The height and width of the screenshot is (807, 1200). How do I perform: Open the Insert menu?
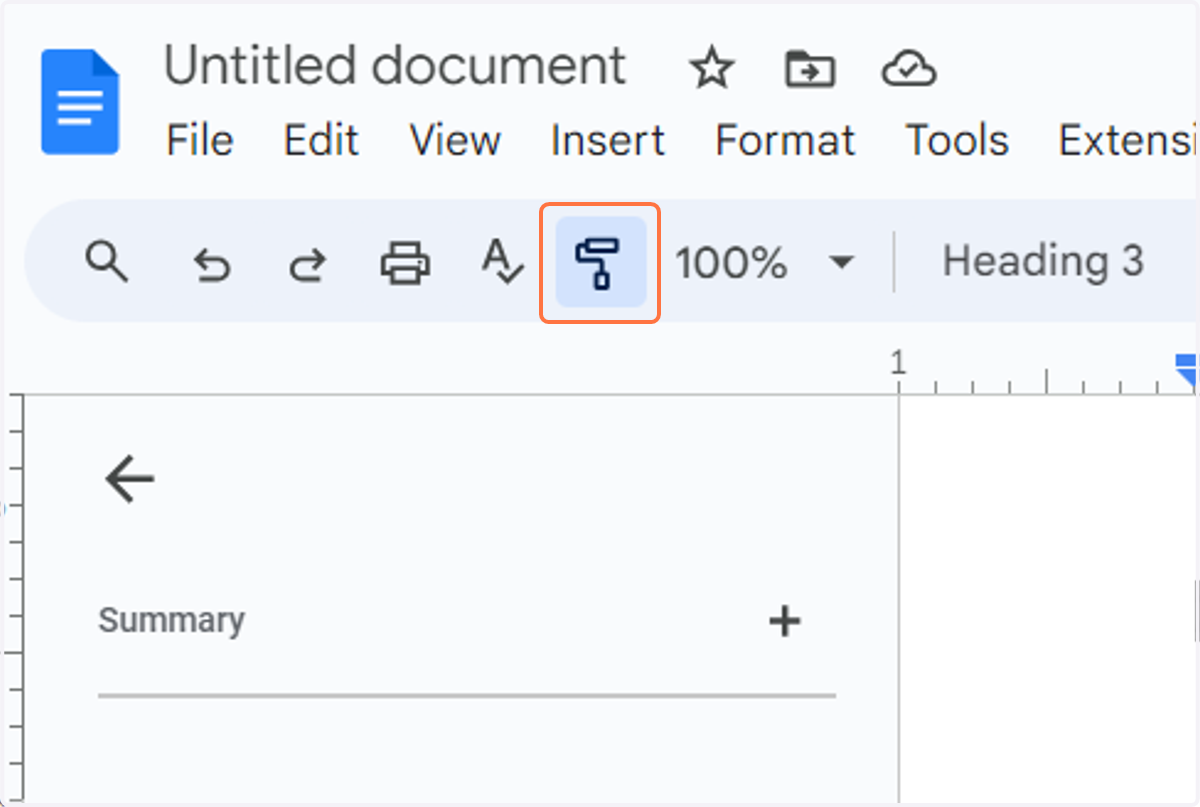pyautogui.click(x=608, y=140)
